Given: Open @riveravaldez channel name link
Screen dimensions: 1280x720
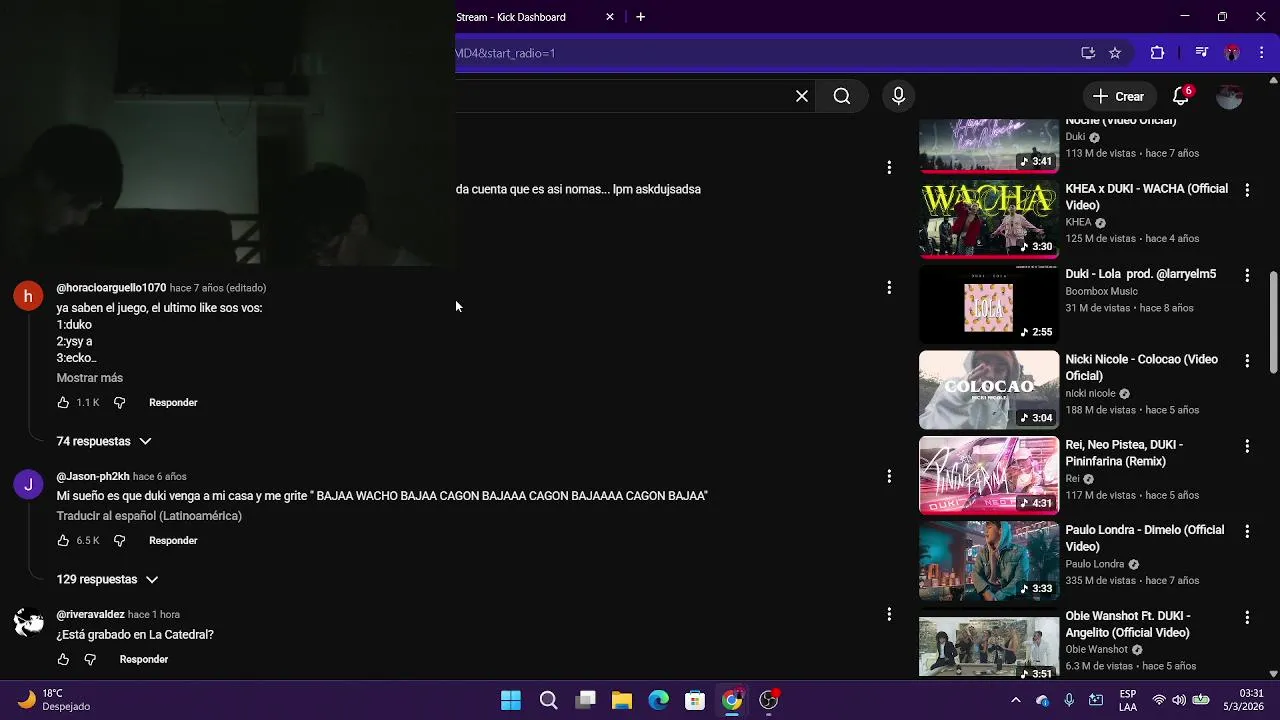Looking at the screenshot, I should [x=90, y=614].
